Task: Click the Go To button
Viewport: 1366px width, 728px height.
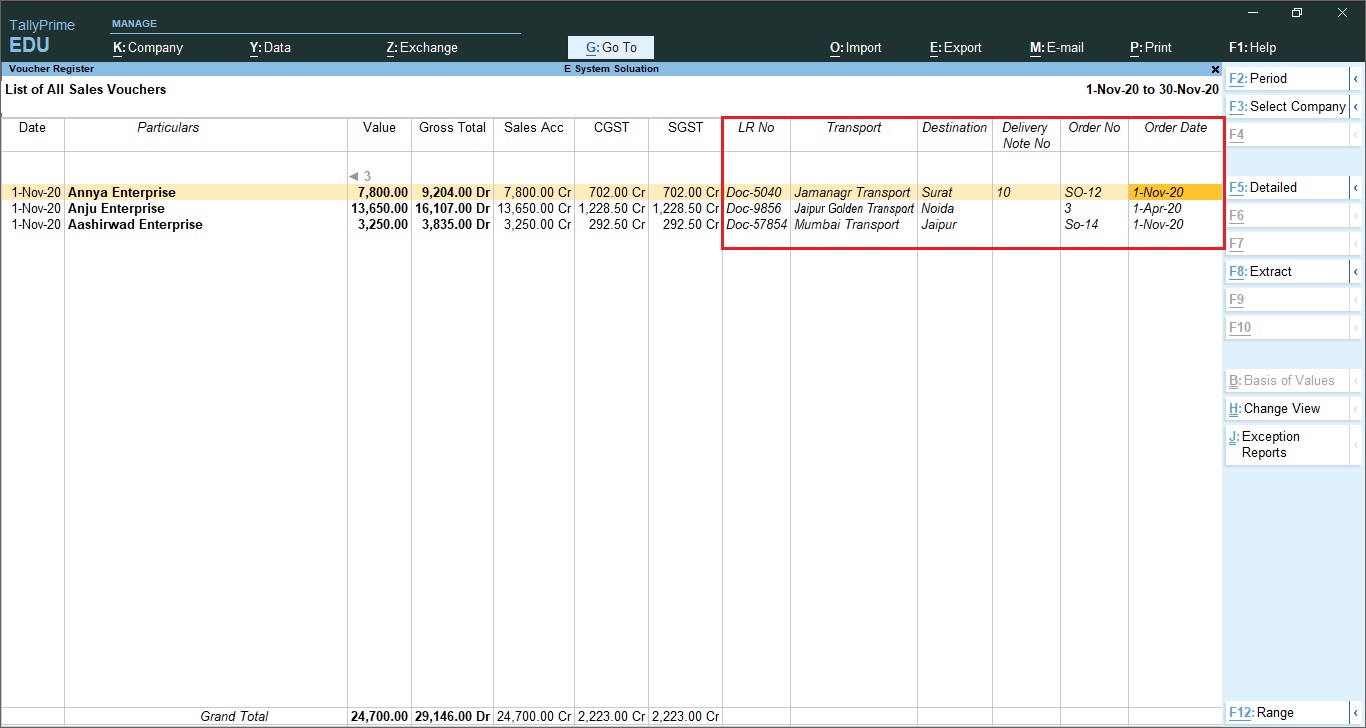Action: click(x=610, y=47)
